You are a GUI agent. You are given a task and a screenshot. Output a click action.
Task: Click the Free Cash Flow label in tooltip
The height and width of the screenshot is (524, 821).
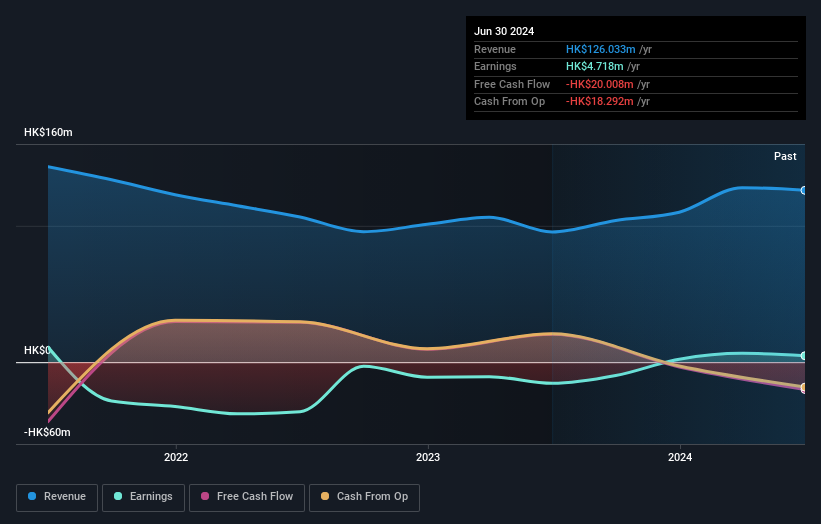click(x=512, y=84)
